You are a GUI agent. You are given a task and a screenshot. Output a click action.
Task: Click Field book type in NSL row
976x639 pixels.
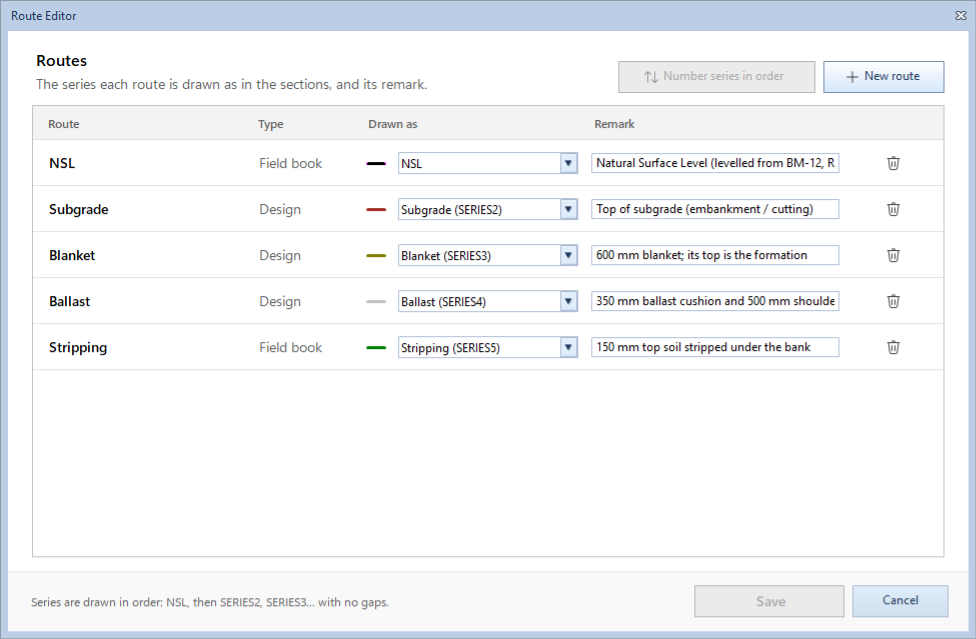tap(291, 163)
